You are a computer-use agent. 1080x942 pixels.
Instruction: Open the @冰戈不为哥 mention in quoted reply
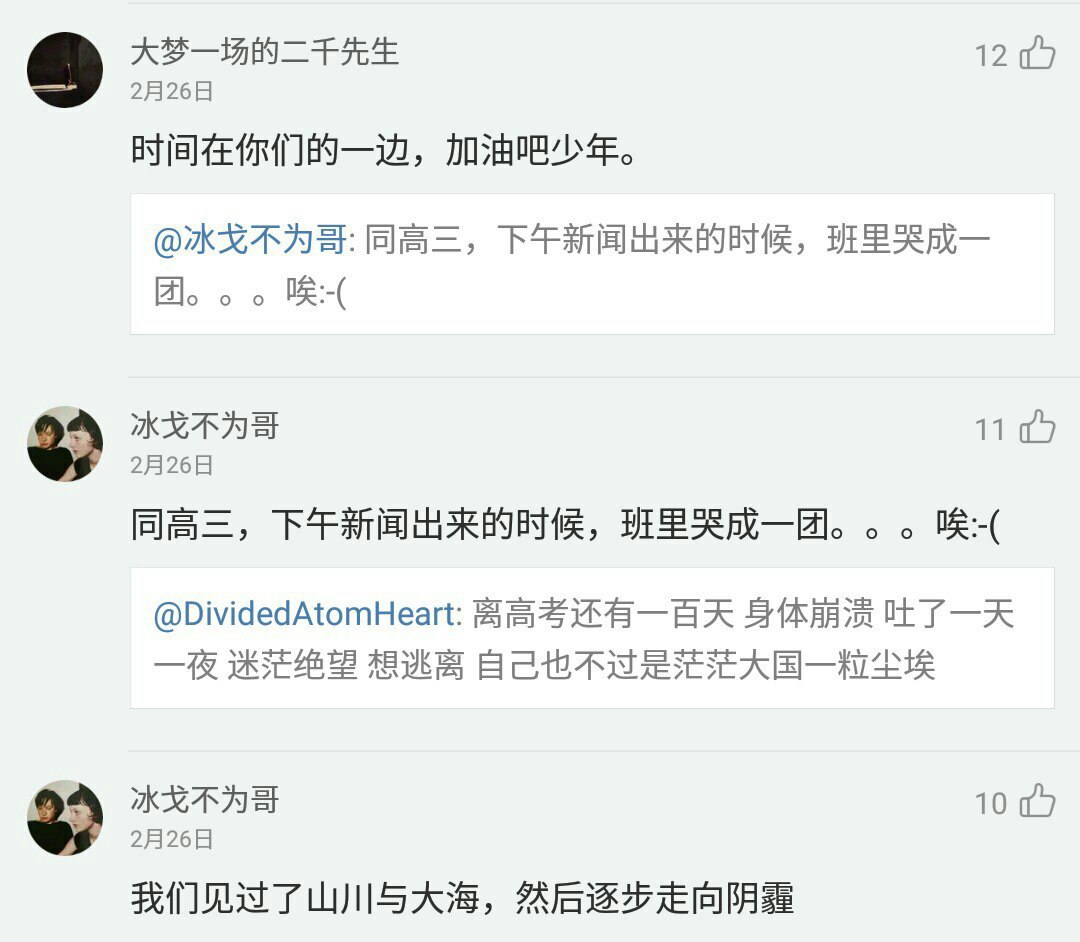(x=251, y=241)
